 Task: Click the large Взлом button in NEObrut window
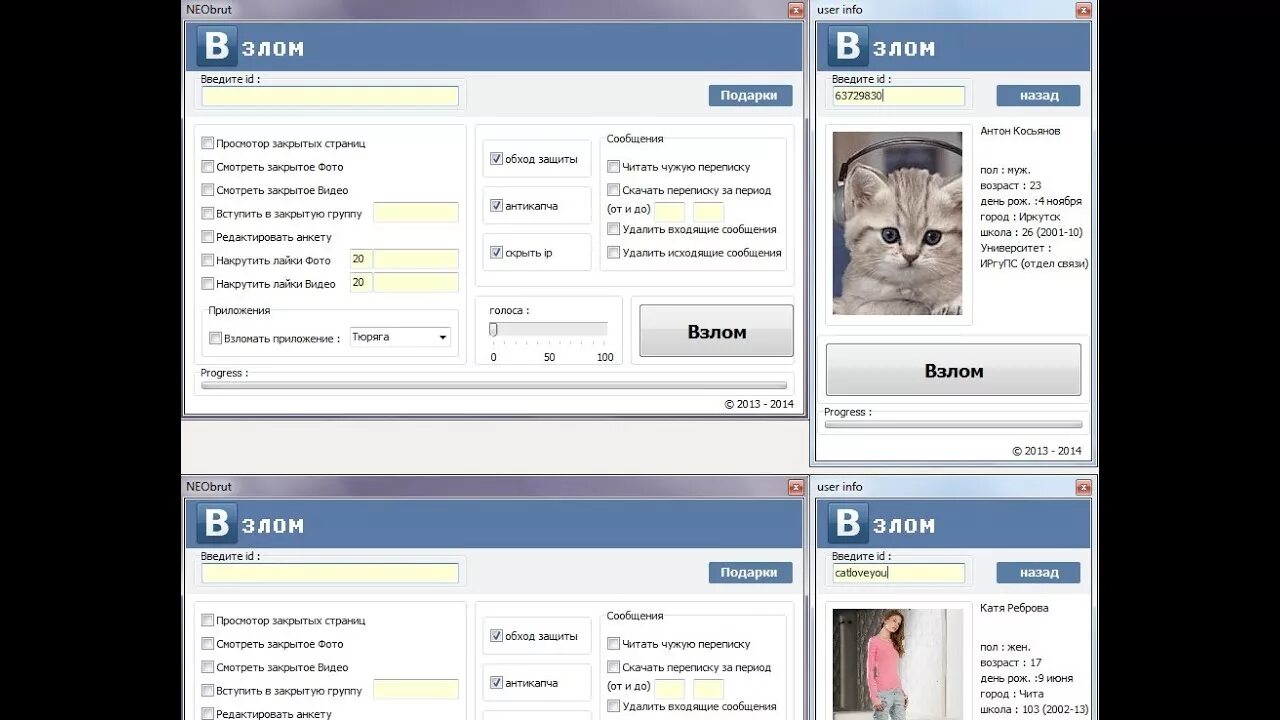click(716, 331)
